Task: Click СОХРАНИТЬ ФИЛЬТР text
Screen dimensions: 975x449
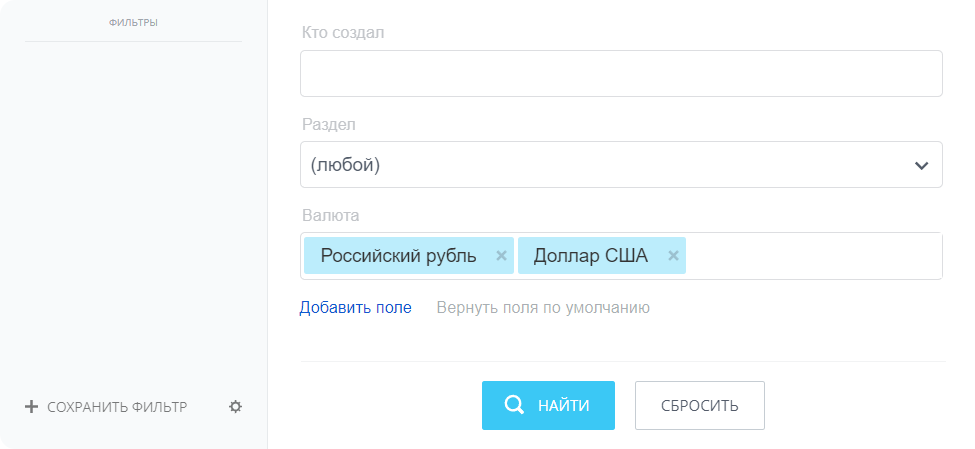Action: 117,407
